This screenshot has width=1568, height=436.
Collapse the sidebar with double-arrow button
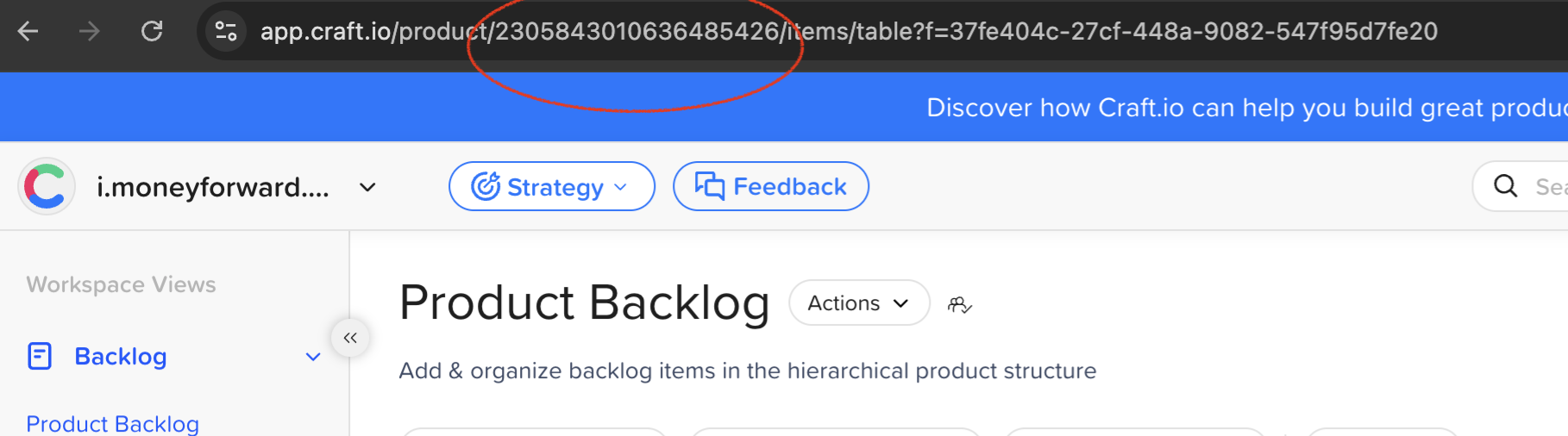350,338
